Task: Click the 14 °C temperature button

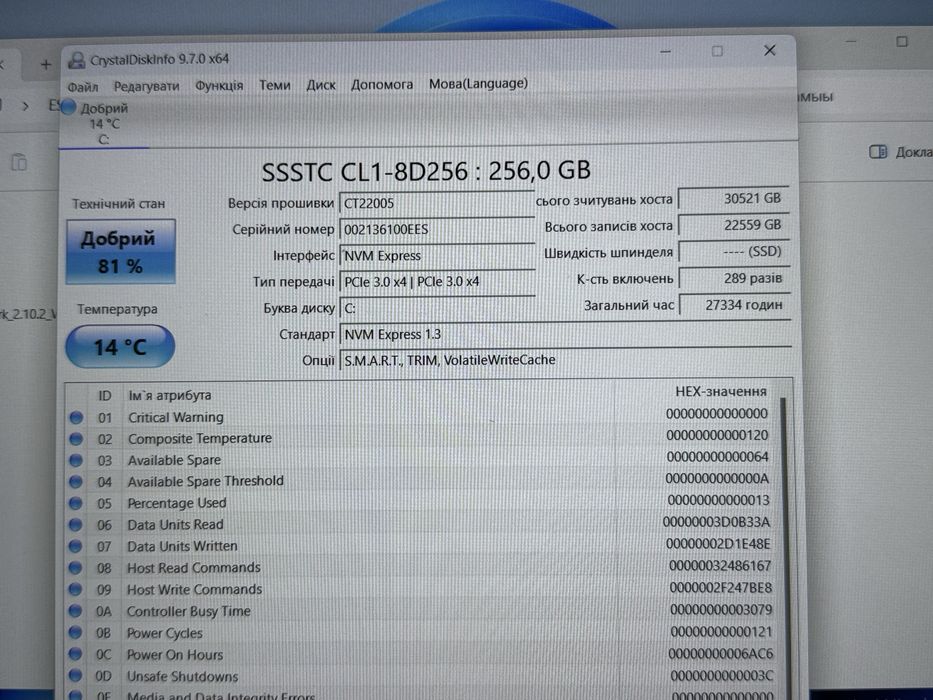Action: pyautogui.click(x=120, y=346)
